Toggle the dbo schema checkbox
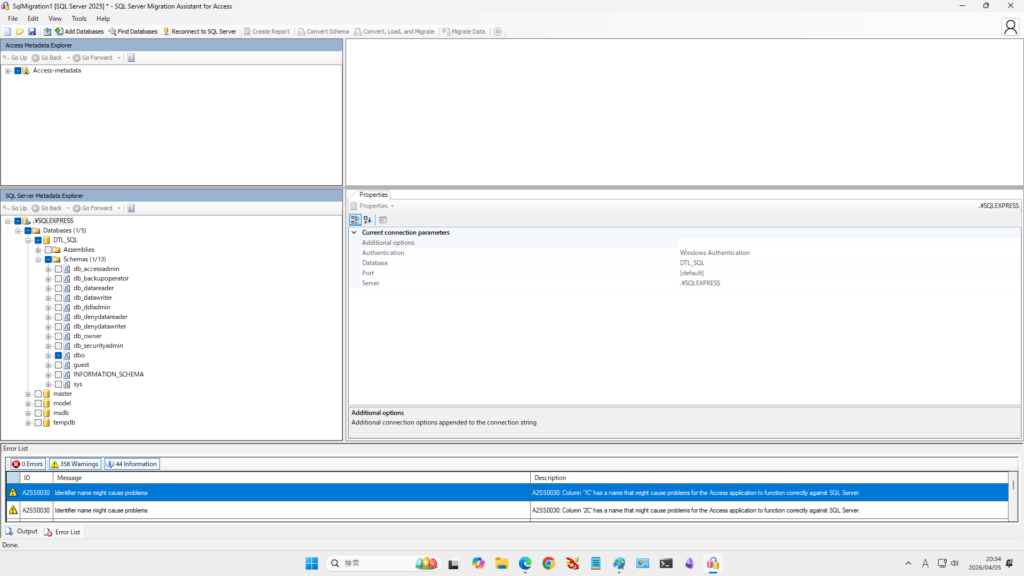This screenshot has height=576, width=1024. pos(58,355)
